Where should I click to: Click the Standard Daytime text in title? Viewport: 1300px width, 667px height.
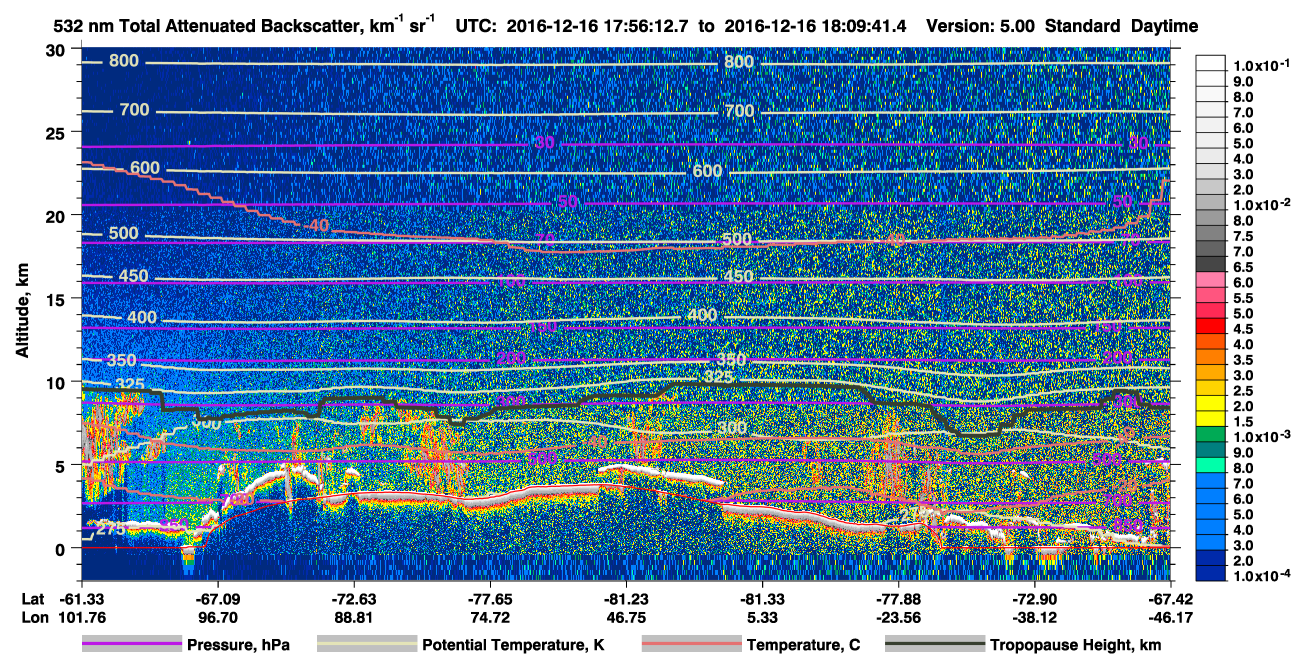(x=1122, y=26)
